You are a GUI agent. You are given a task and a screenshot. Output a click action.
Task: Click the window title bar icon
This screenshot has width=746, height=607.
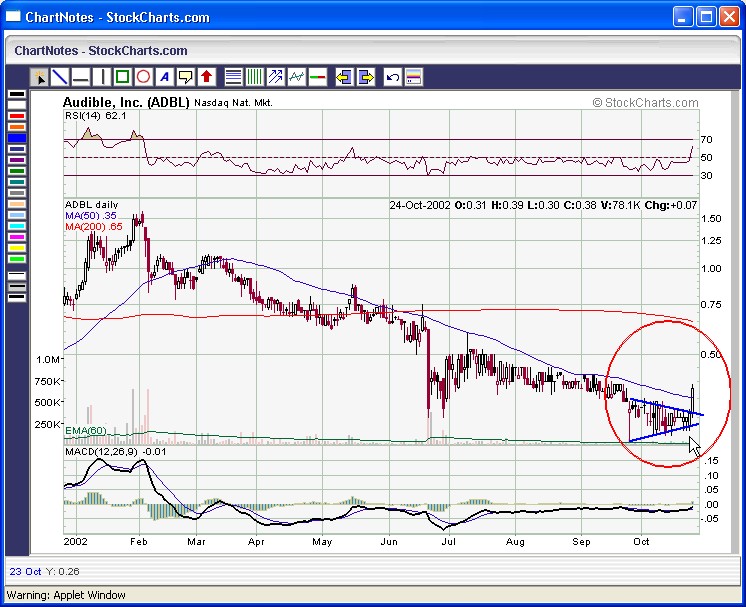point(13,17)
